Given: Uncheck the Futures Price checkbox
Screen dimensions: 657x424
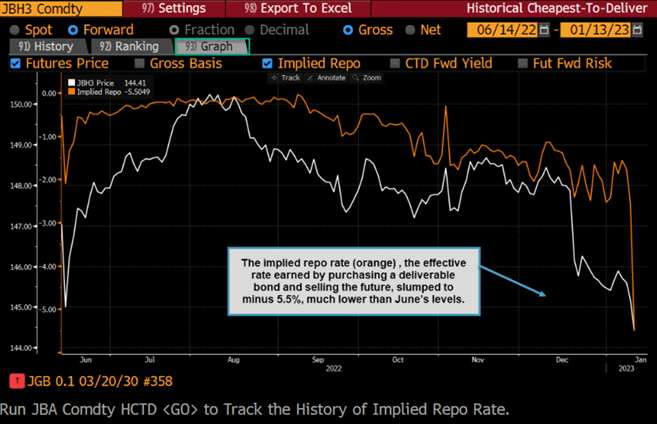Looking at the screenshot, I should click(x=15, y=63).
